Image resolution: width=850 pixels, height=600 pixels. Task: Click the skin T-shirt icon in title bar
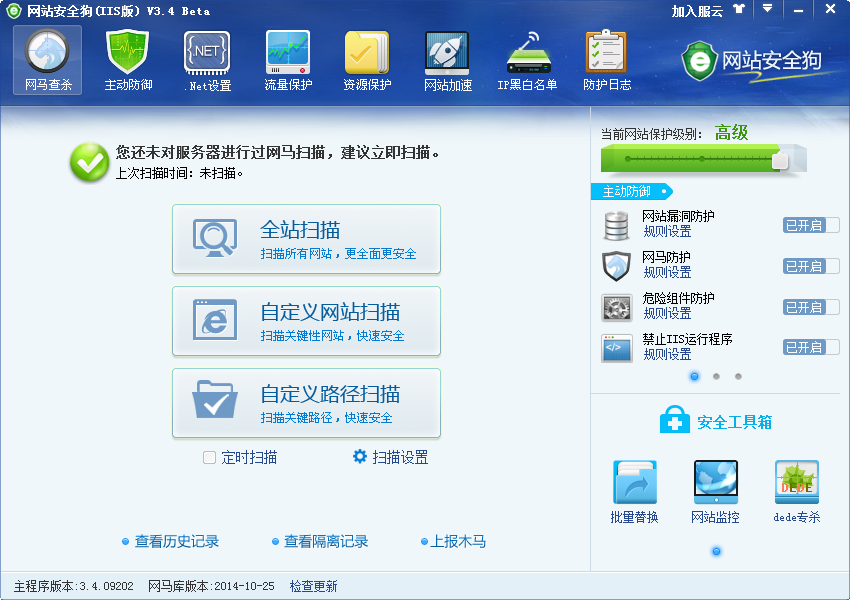tap(739, 9)
